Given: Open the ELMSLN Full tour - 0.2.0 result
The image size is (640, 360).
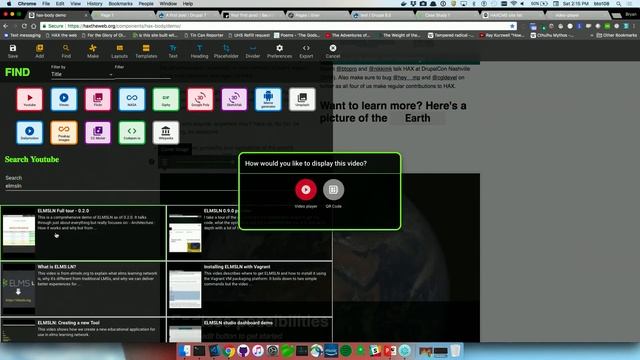Looking at the screenshot, I should [83, 233].
